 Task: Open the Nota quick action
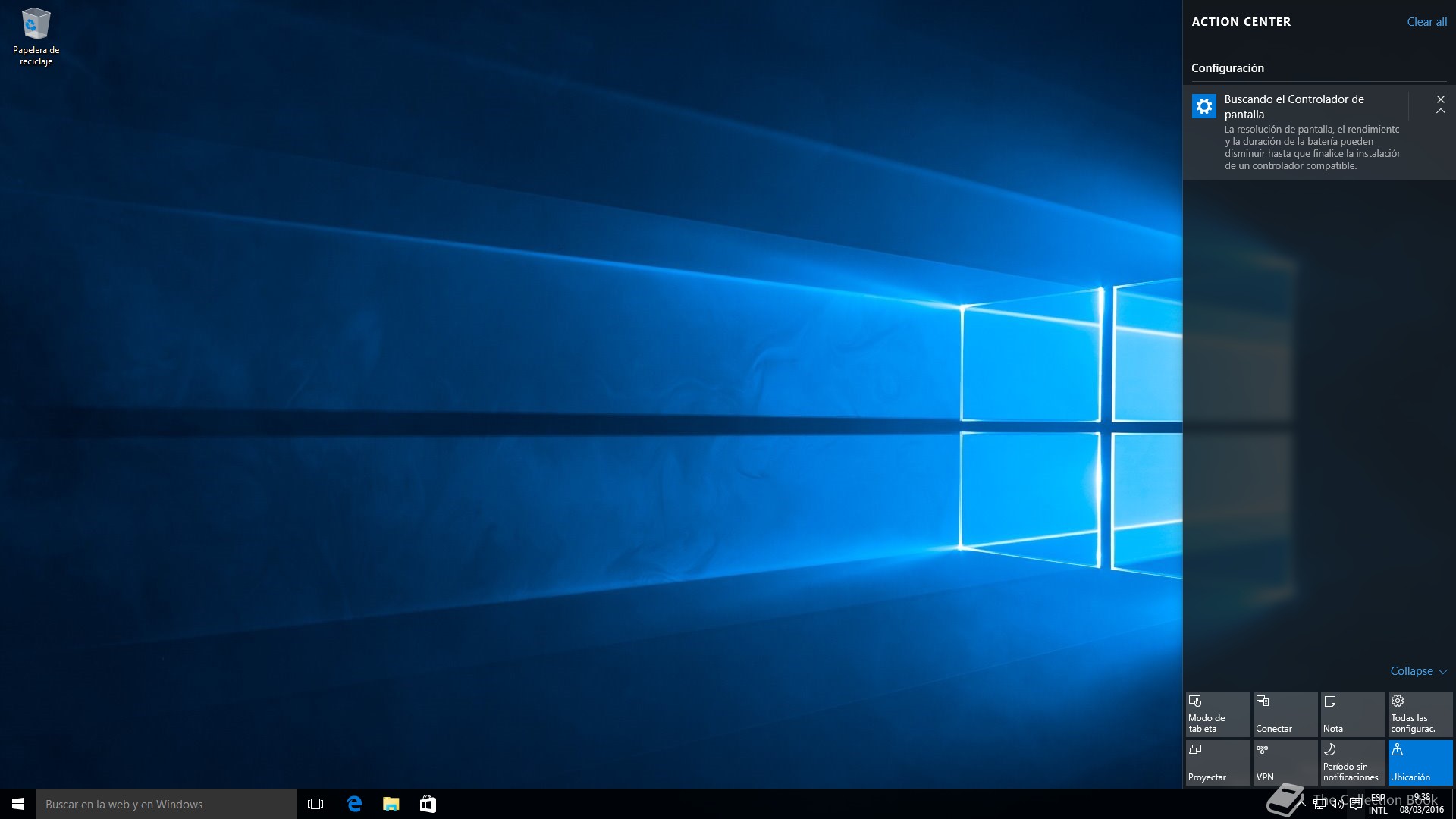[1352, 714]
